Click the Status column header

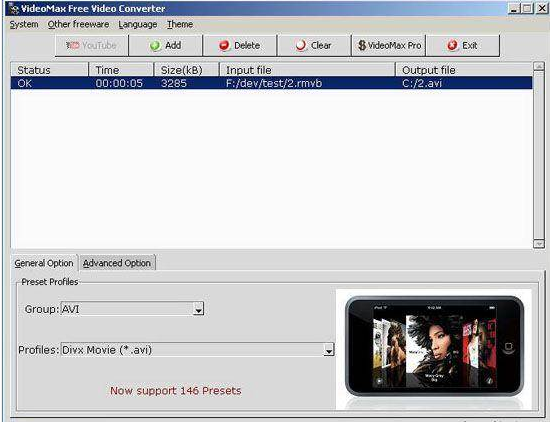(x=49, y=70)
